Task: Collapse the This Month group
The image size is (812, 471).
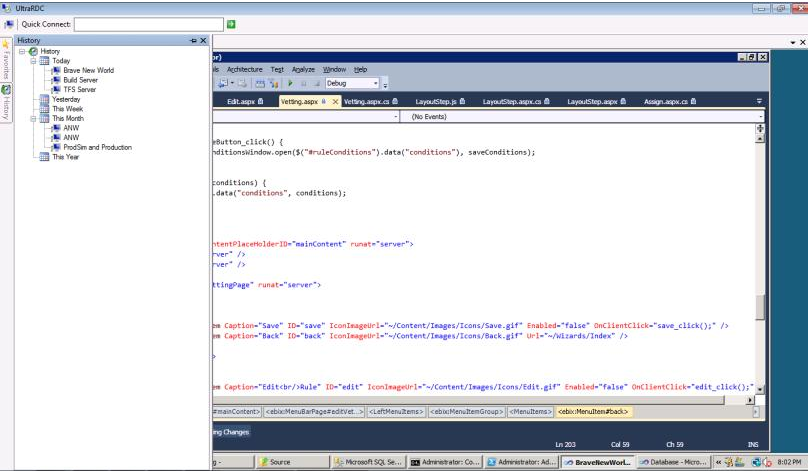Action: click(33, 119)
